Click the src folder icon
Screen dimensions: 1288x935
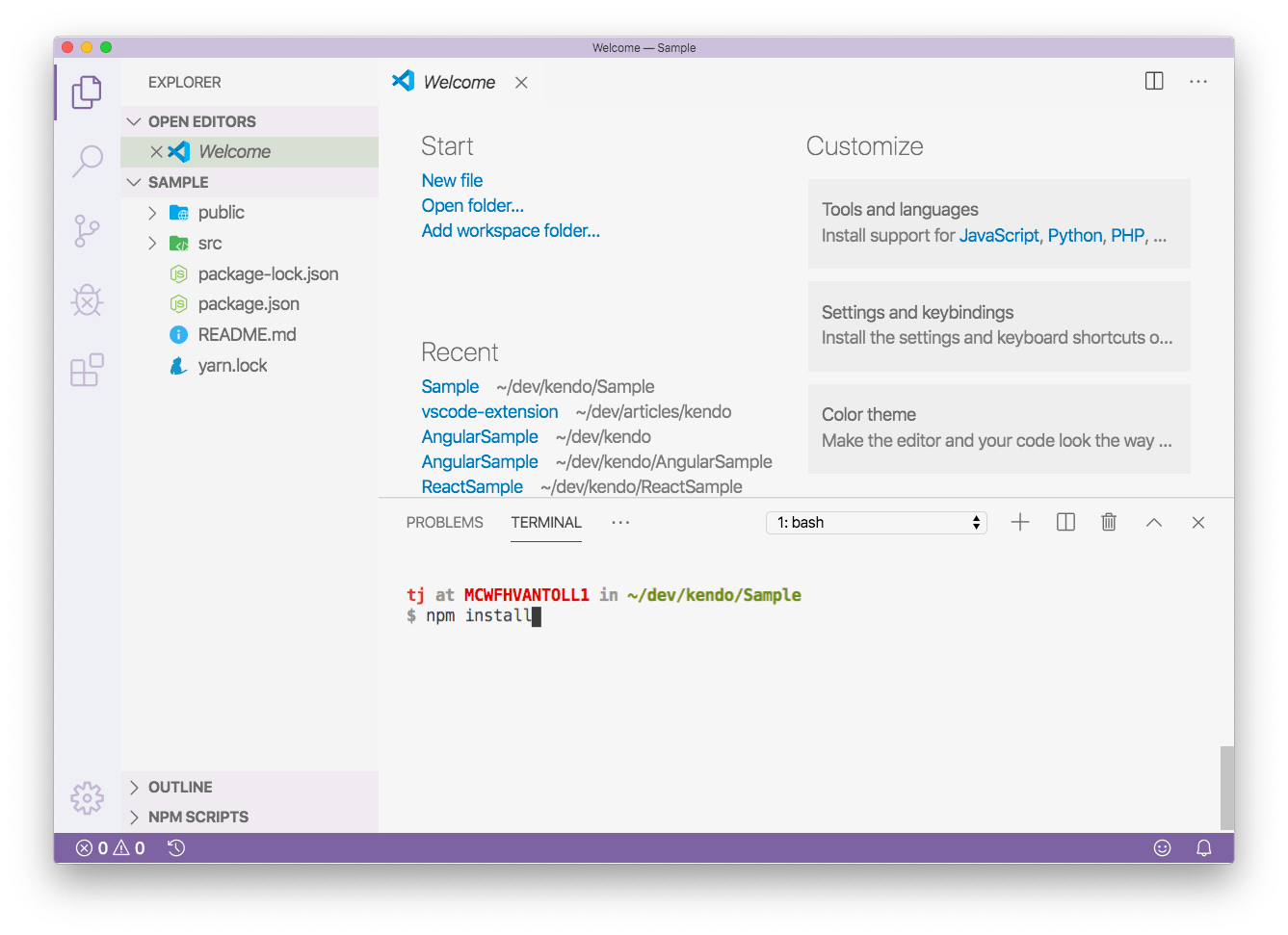pyautogui.click(x=179, y=244)
